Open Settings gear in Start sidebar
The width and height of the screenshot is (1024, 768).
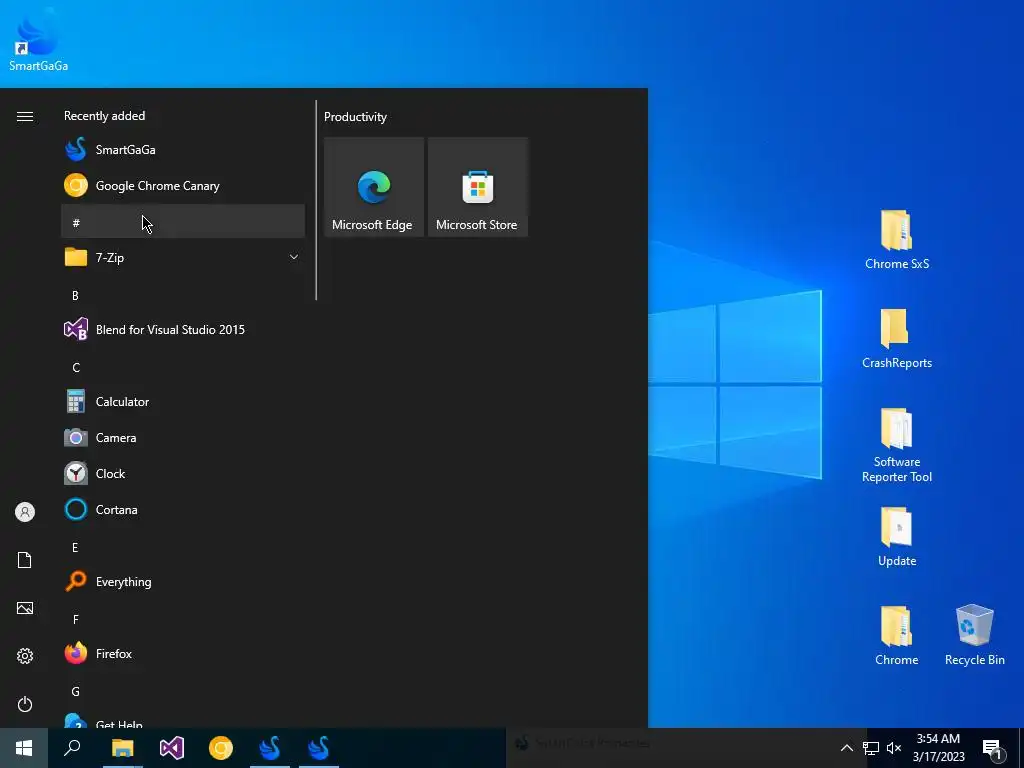tap(25, 656)
